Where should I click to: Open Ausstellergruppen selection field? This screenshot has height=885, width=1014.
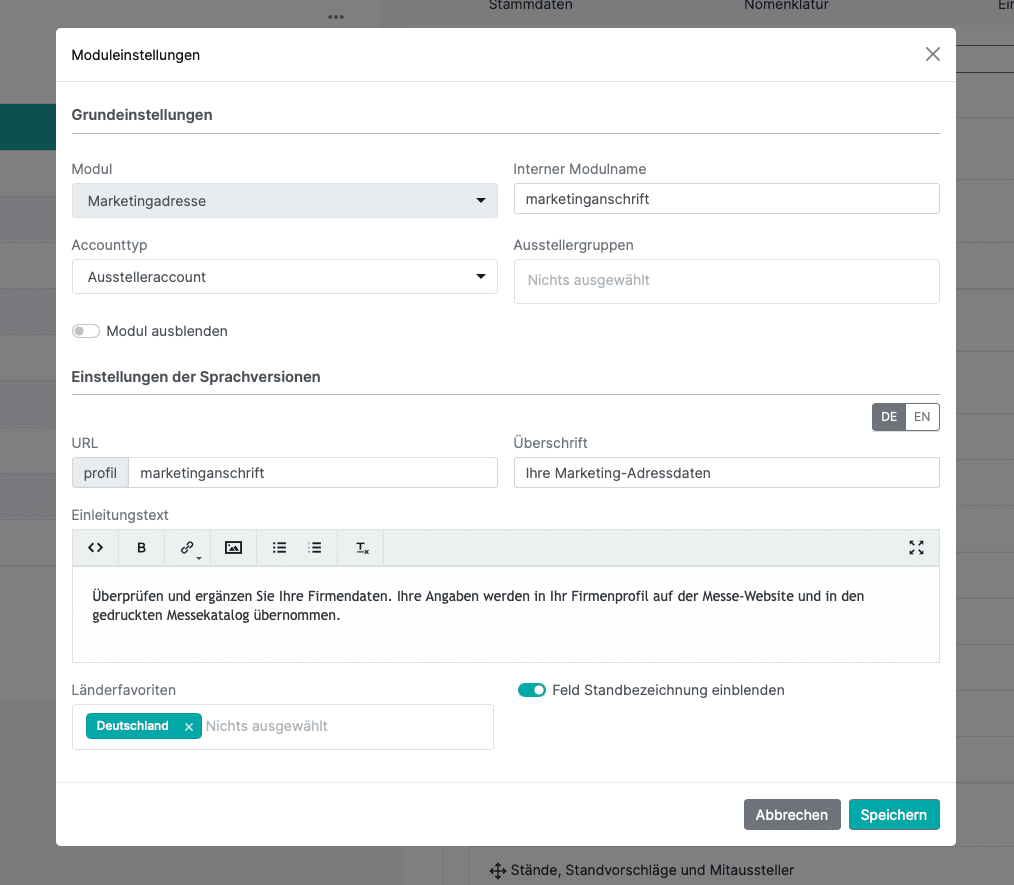726,281
